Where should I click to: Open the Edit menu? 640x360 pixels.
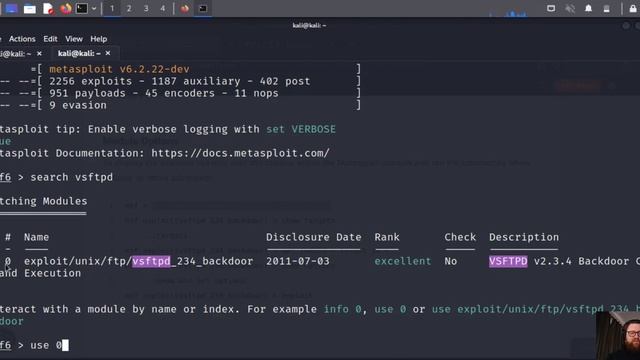tap(50, 39)
